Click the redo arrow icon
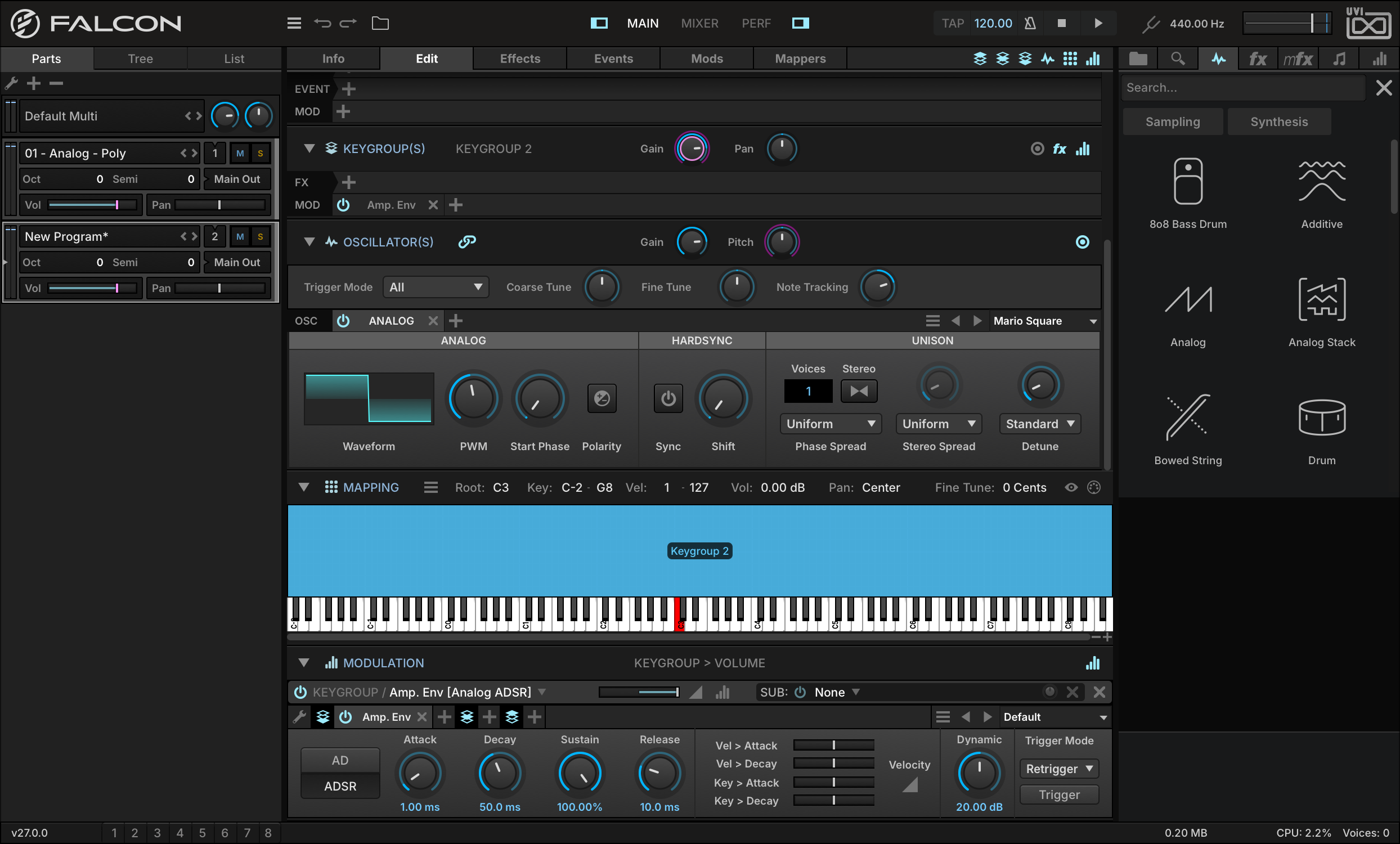 coord(348,23)
